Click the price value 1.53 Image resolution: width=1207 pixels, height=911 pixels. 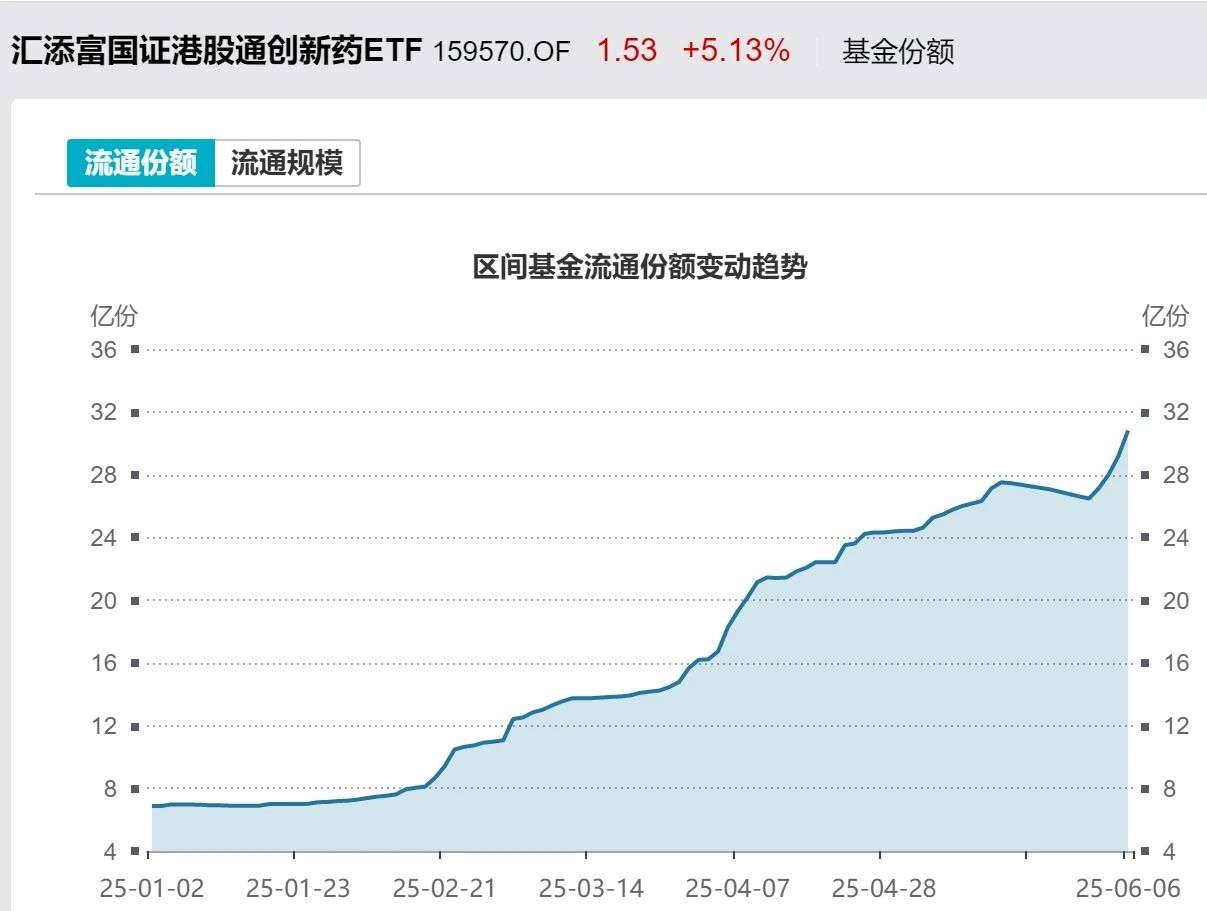coord(627,51)
